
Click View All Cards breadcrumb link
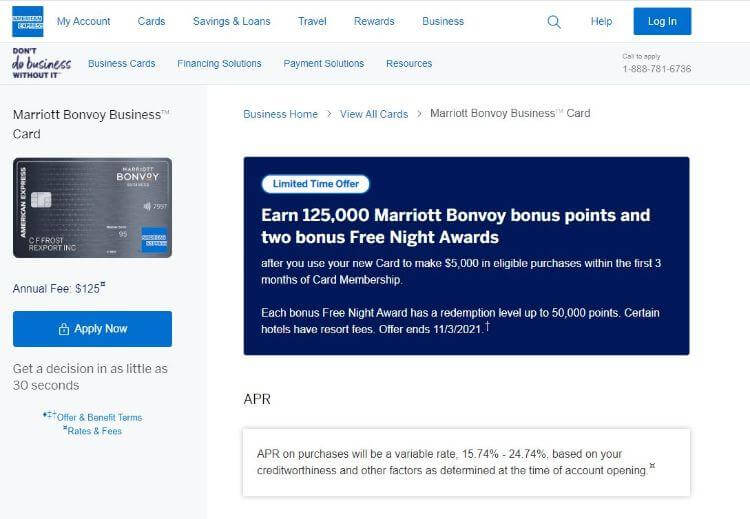374,114
